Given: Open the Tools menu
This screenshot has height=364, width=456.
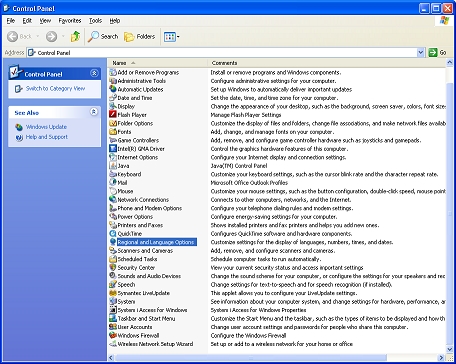Looking at the screenshot, I should (x=95, y=21).
